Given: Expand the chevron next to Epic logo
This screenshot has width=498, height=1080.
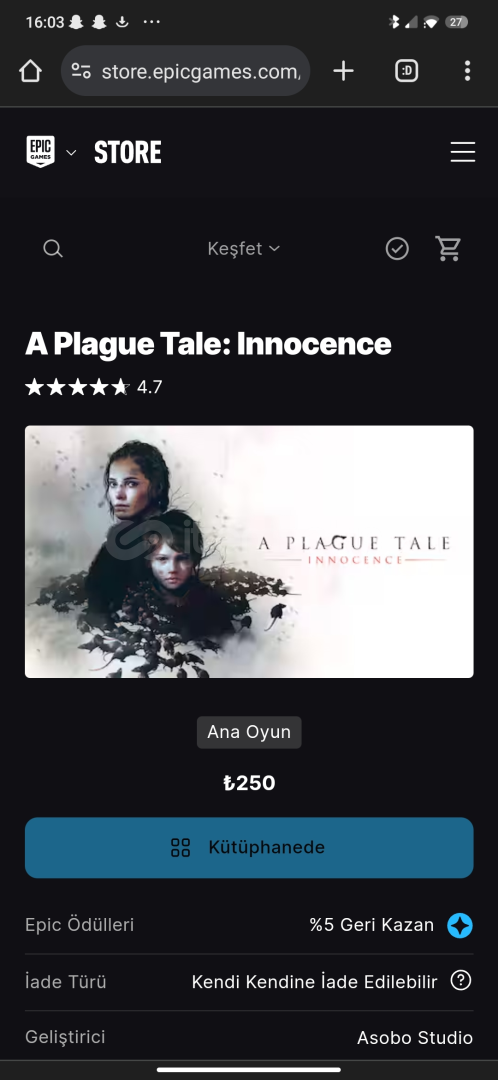Looking at the screenshot, I should pos(71,152).
